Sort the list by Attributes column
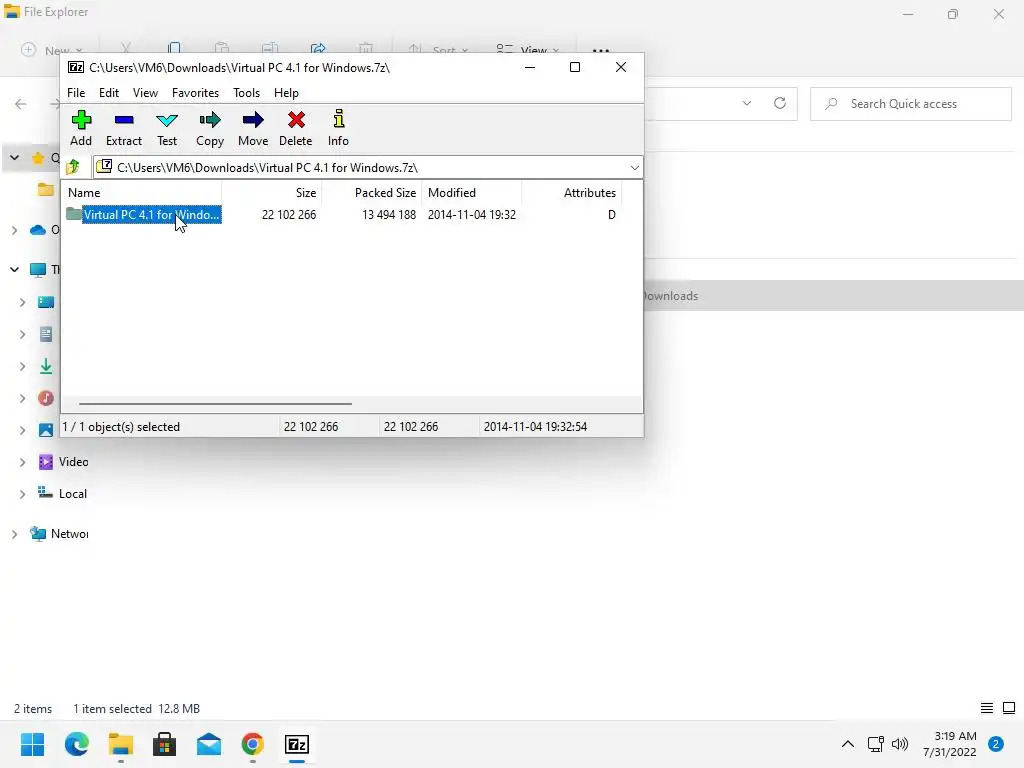The width and height of the screenshot is (1024, 768). [571, 193]
